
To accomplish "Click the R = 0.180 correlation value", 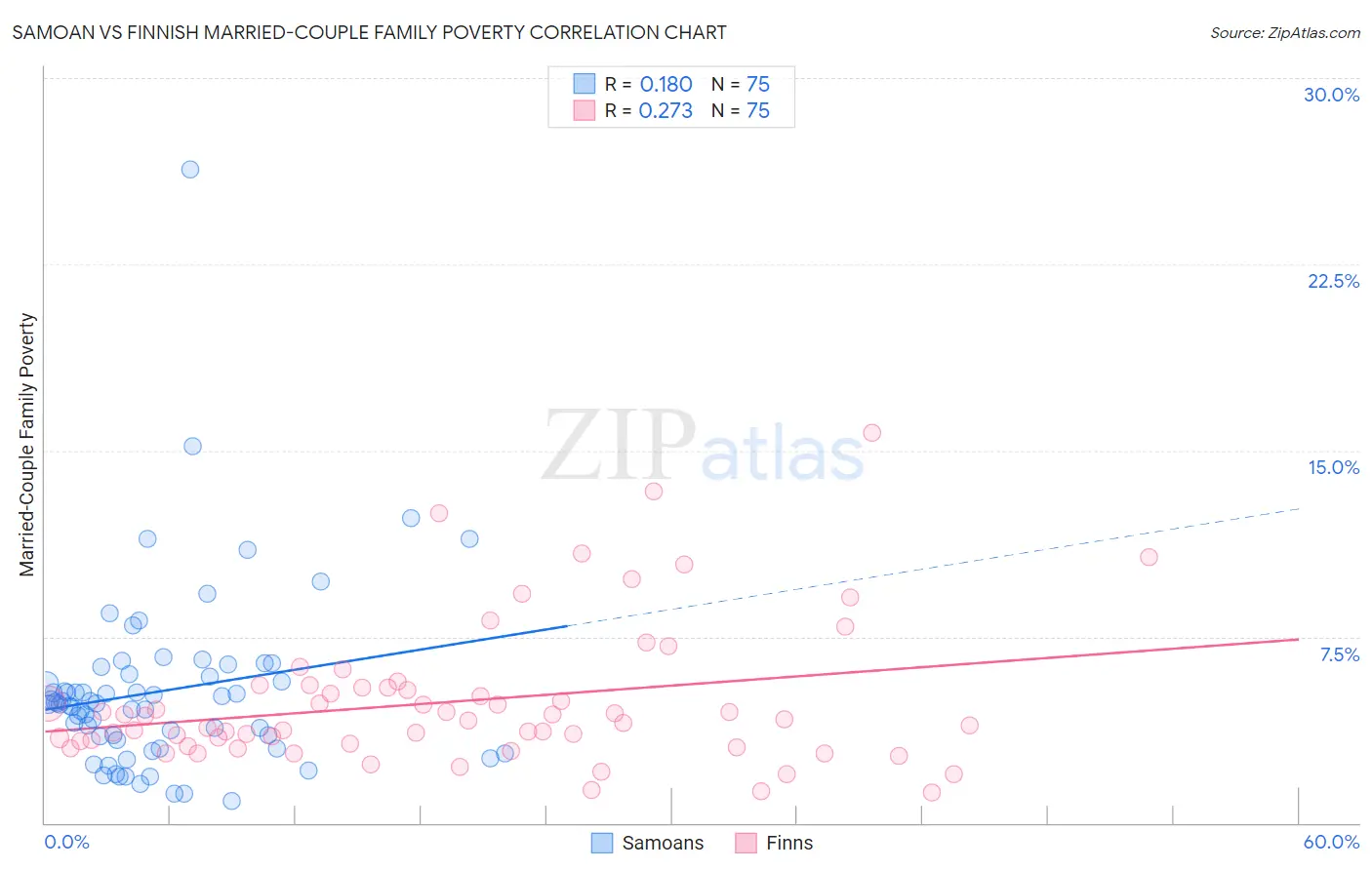I will click(649, 84).
